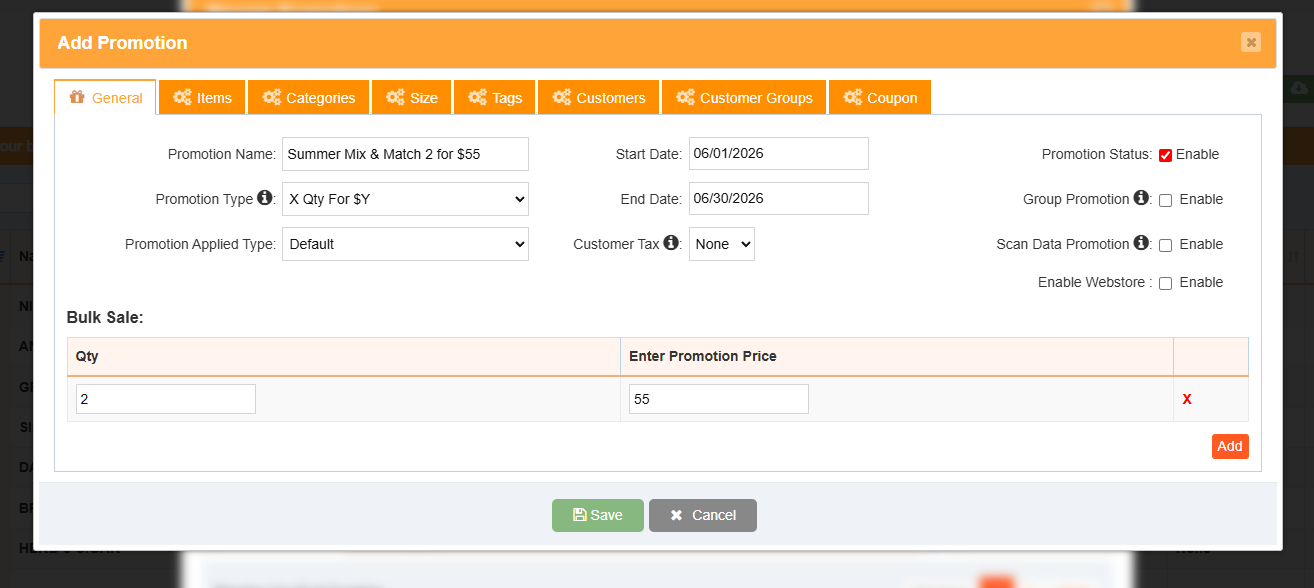Viewport: 1314px width, 588px height.
Task: Go to the Size tab
Action: (x=412, y=98)
